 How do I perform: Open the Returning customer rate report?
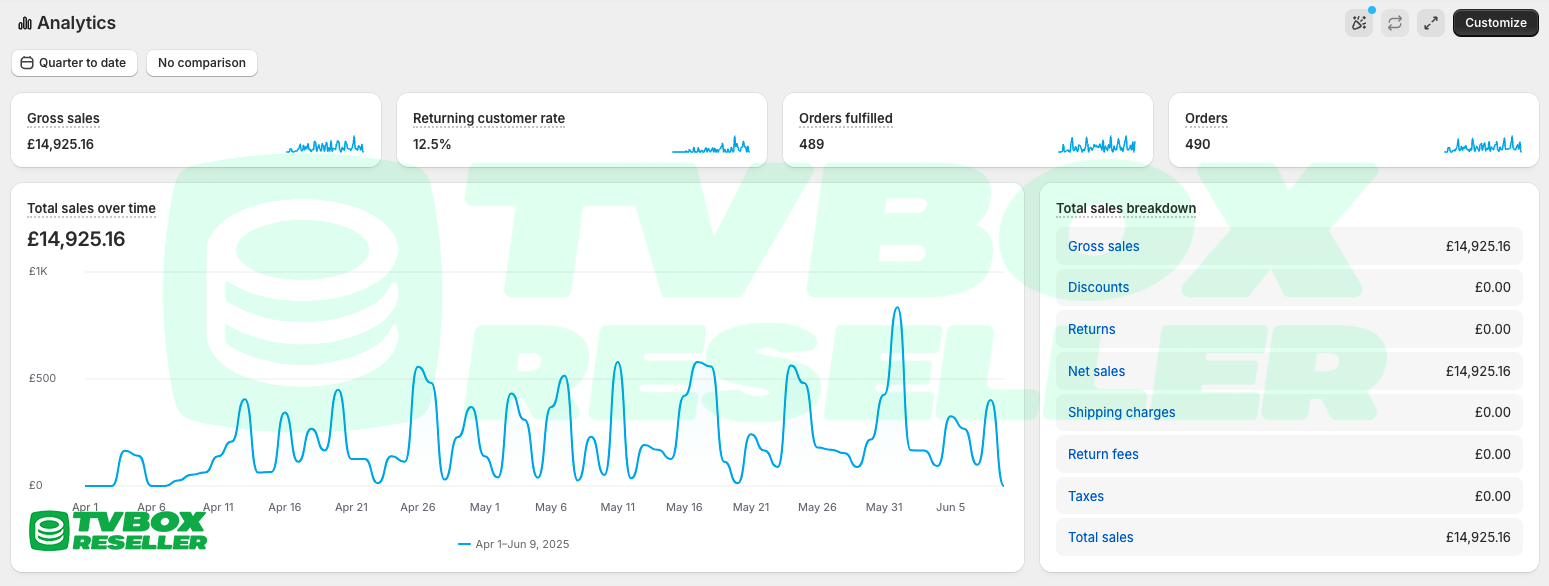click(x=489, y=118)
